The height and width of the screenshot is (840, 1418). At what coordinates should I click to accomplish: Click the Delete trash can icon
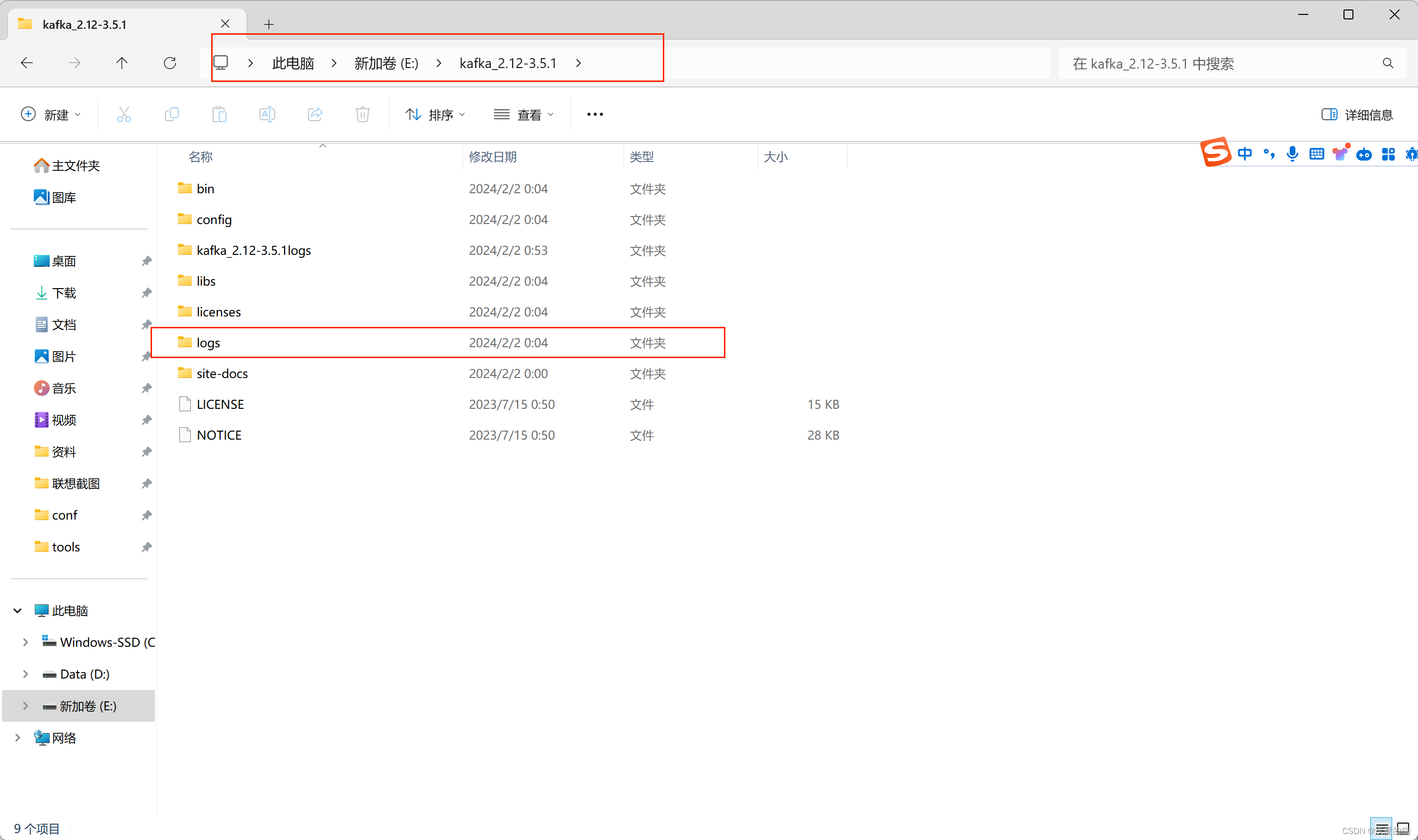362,115
